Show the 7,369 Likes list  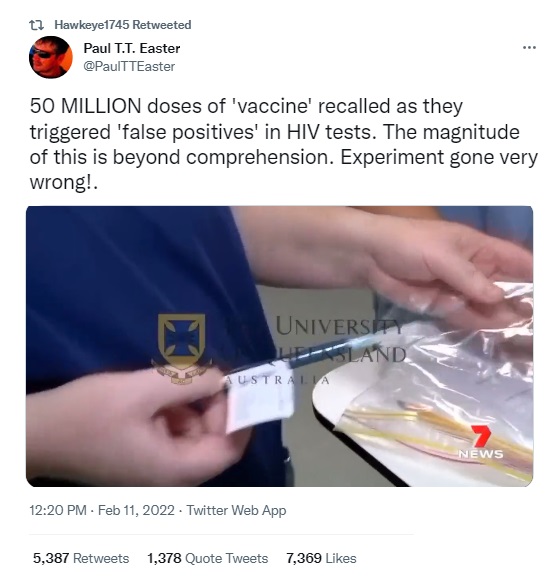tap(321, 558)
